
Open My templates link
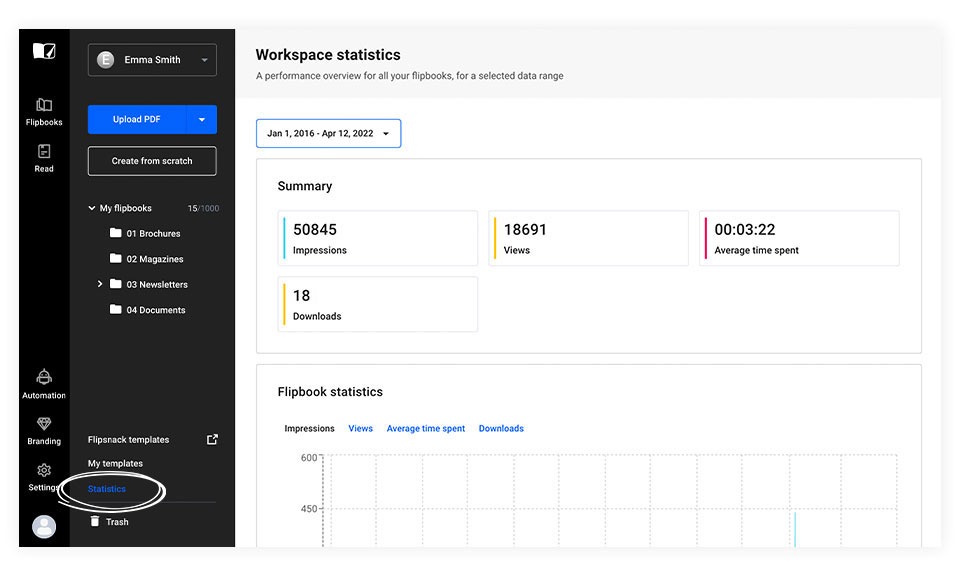pos(115,463)
